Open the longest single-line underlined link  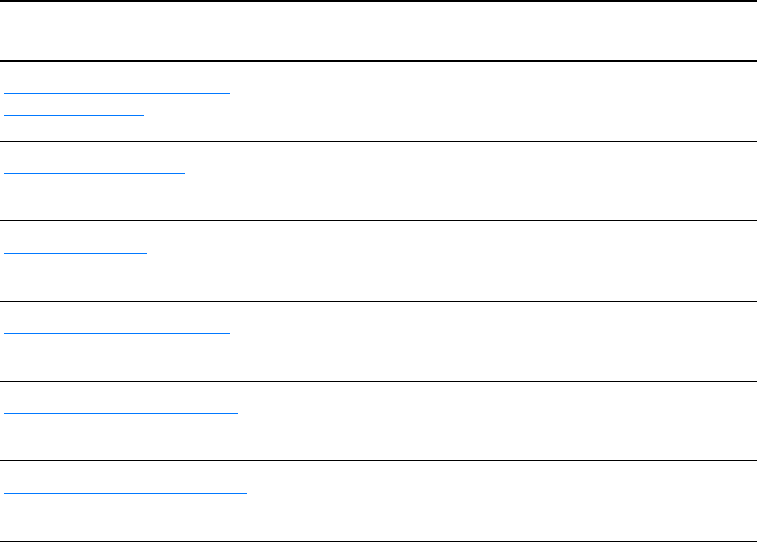125,492
